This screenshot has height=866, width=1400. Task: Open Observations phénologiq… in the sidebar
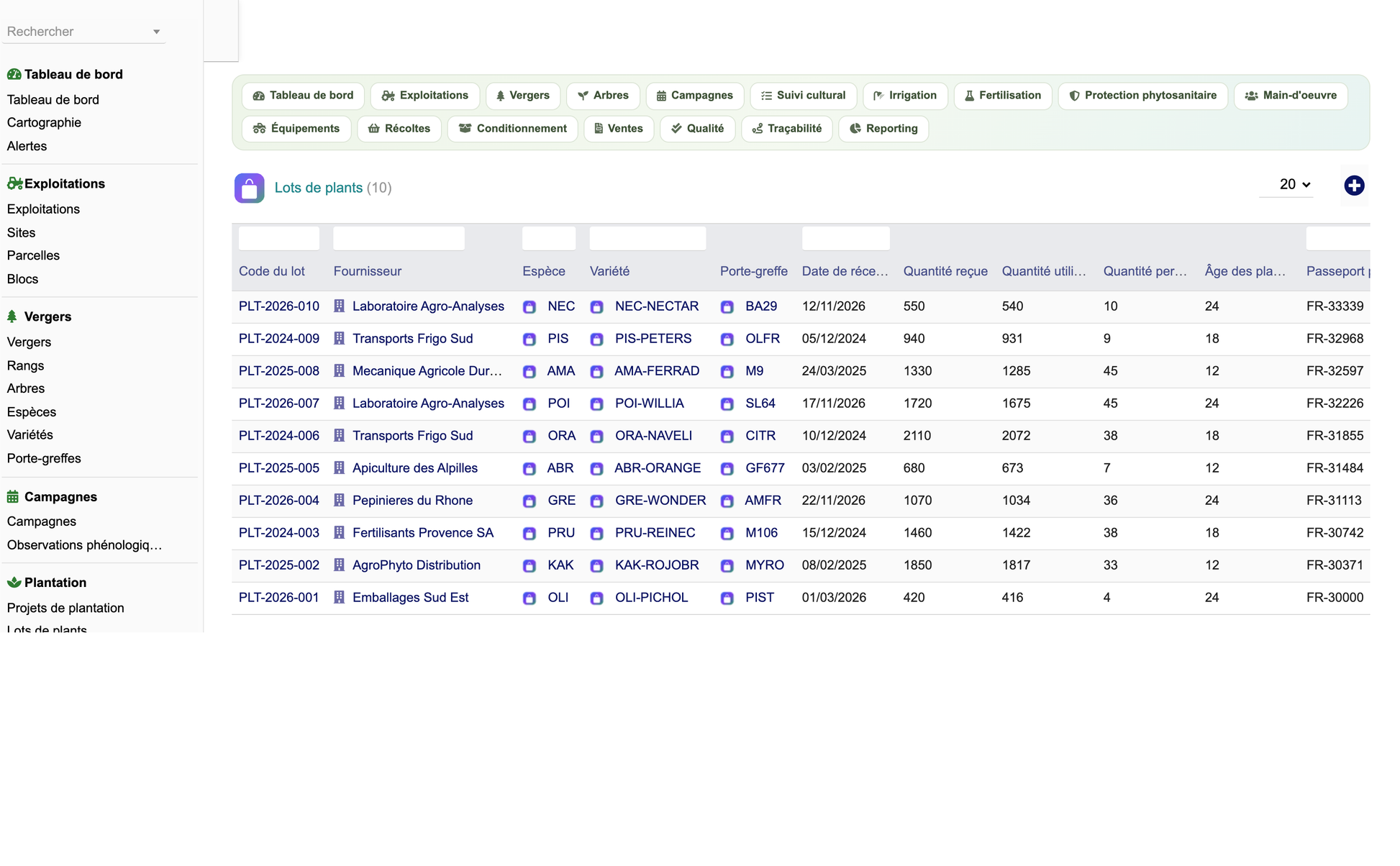[84, 545]
